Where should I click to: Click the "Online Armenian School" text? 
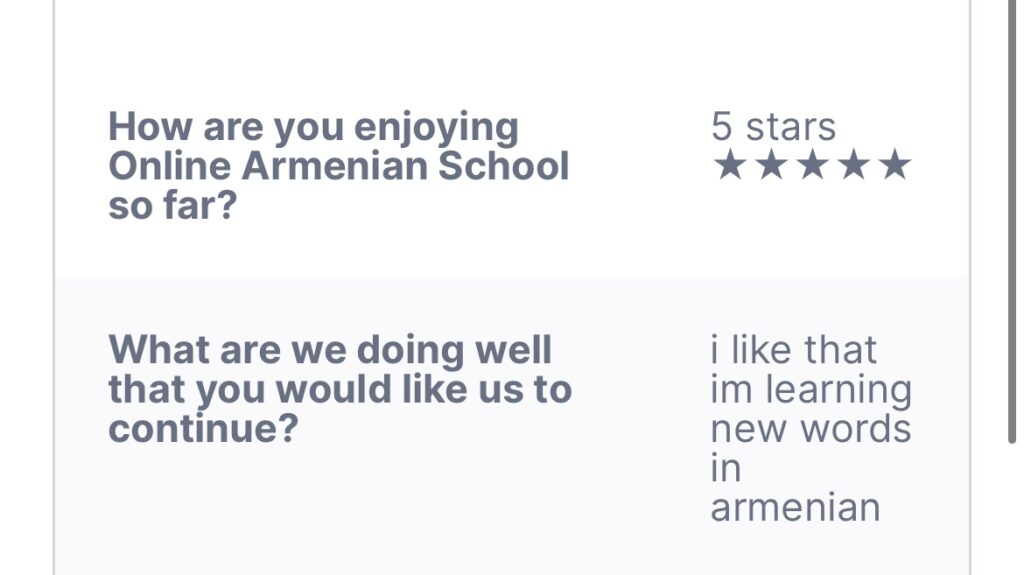(x=338, y=166)
